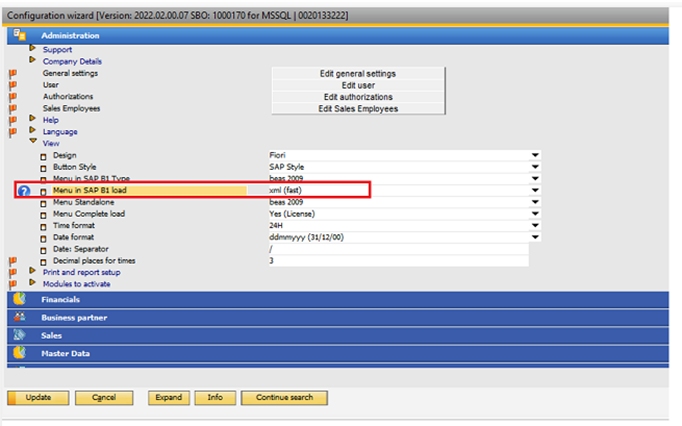Open the Menu Standalone dropdown
Image resolution: width=682 pixels, height=426 pixels.
pyautogui.click(x=535, y=202)
